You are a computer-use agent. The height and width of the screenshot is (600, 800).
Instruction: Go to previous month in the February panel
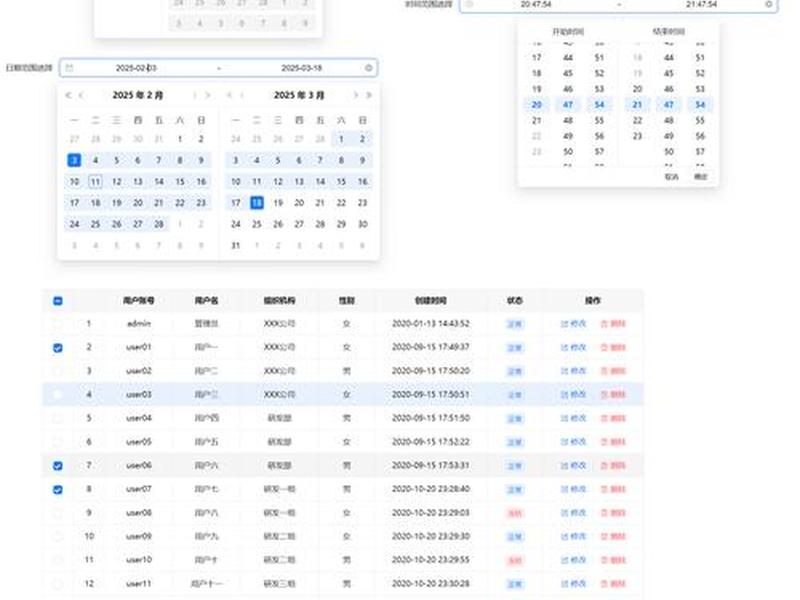(81, 95)
